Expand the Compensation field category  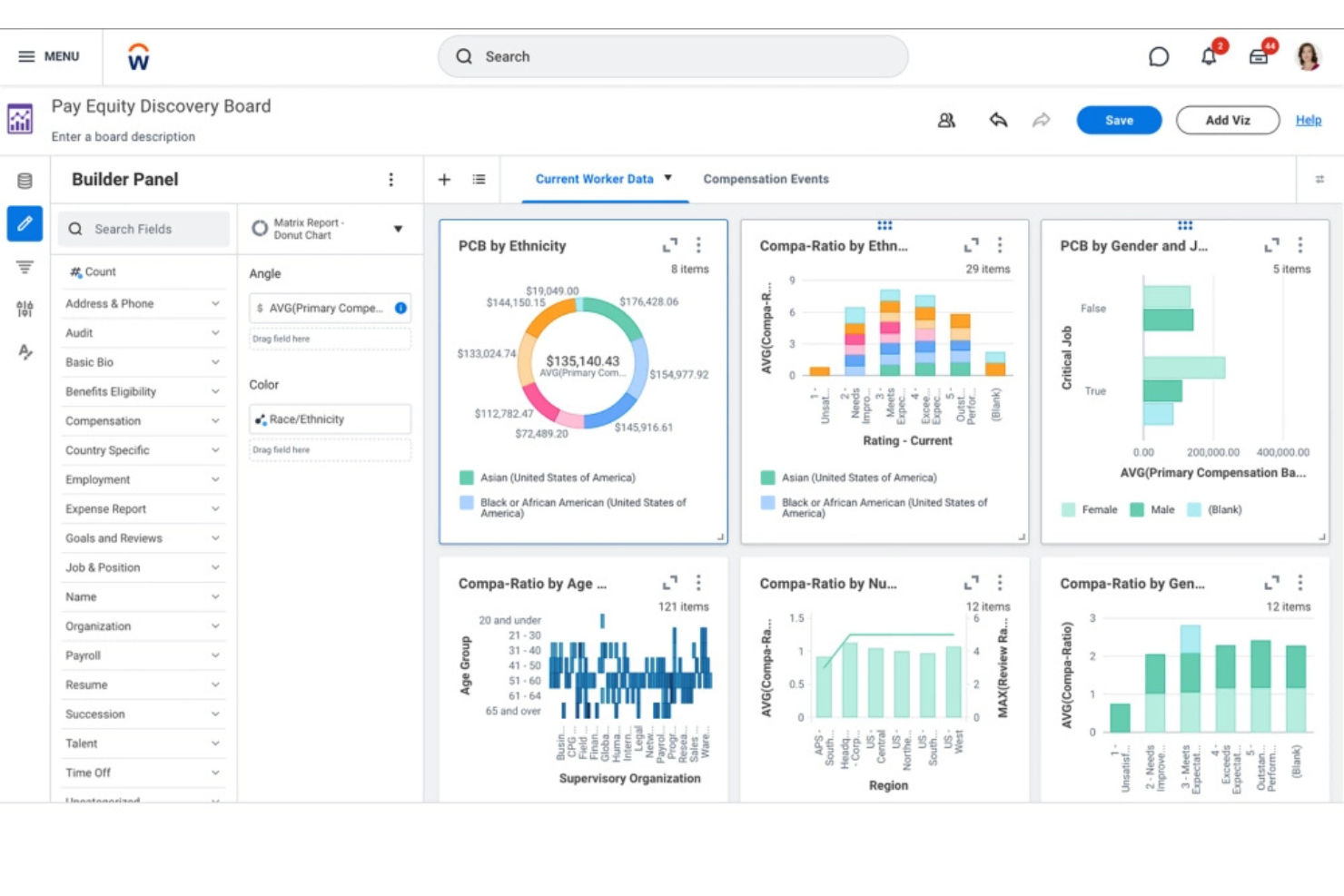pos(143,420)
